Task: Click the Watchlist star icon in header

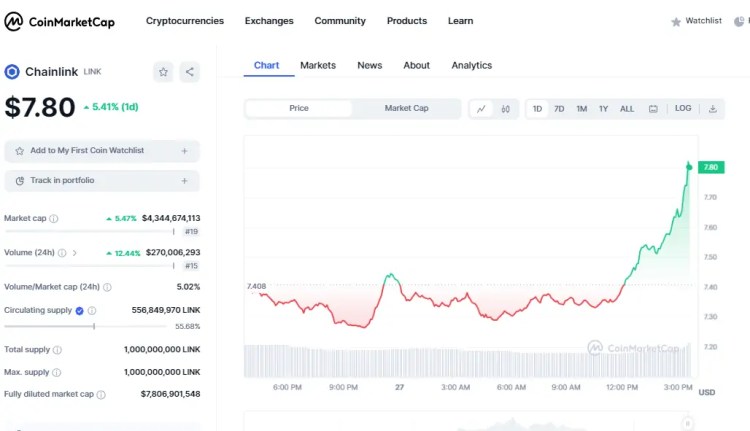Action: click(676, 22)
